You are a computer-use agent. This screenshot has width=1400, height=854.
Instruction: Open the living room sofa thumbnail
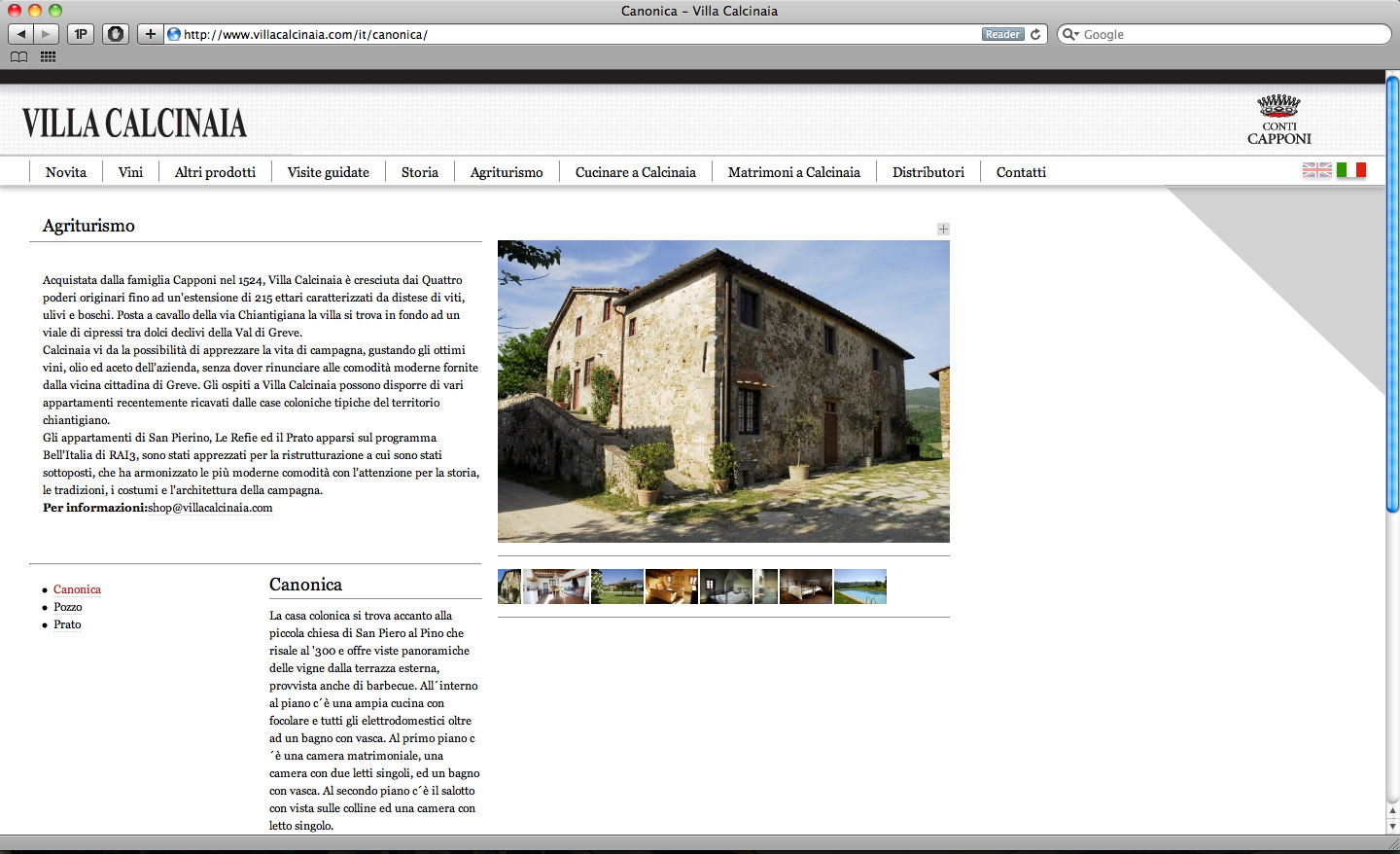tap(672, 587)
